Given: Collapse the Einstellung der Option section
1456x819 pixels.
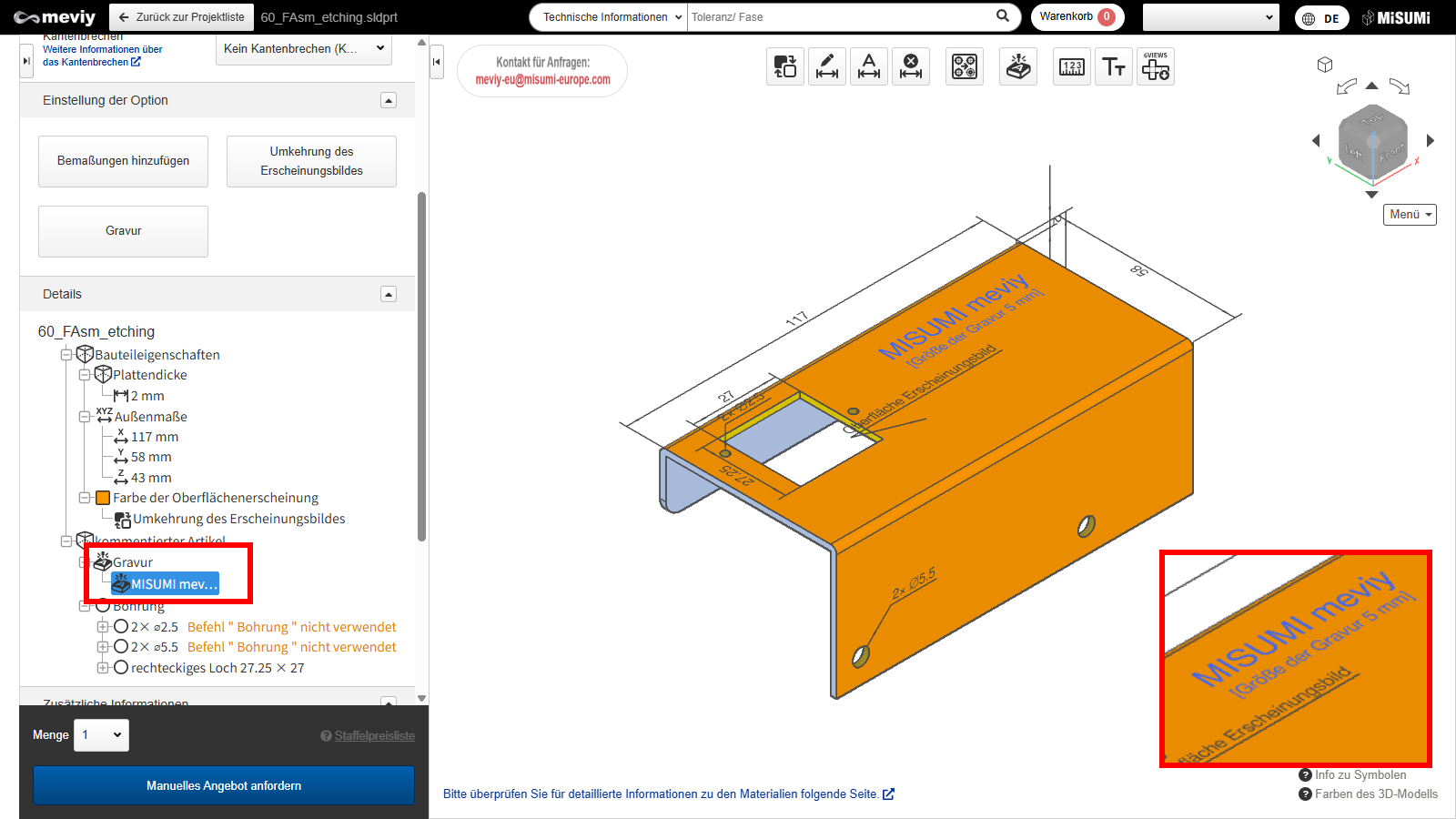Looking at the screenshot, I should (389, 100).
